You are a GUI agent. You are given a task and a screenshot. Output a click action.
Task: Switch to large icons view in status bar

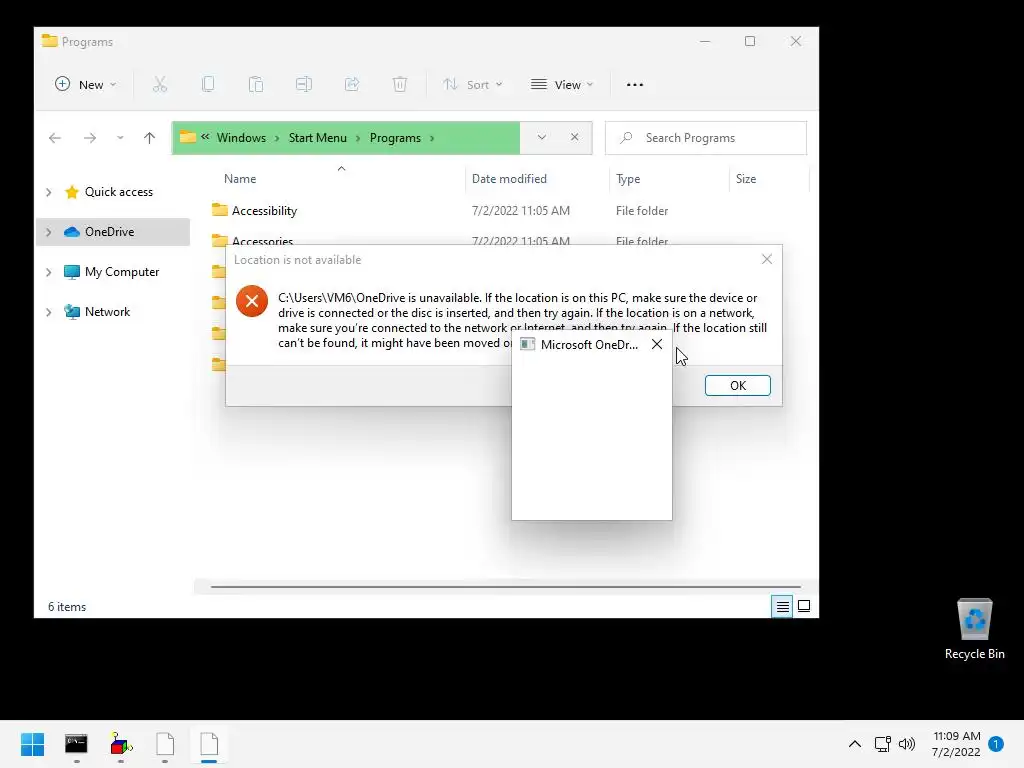804,607
